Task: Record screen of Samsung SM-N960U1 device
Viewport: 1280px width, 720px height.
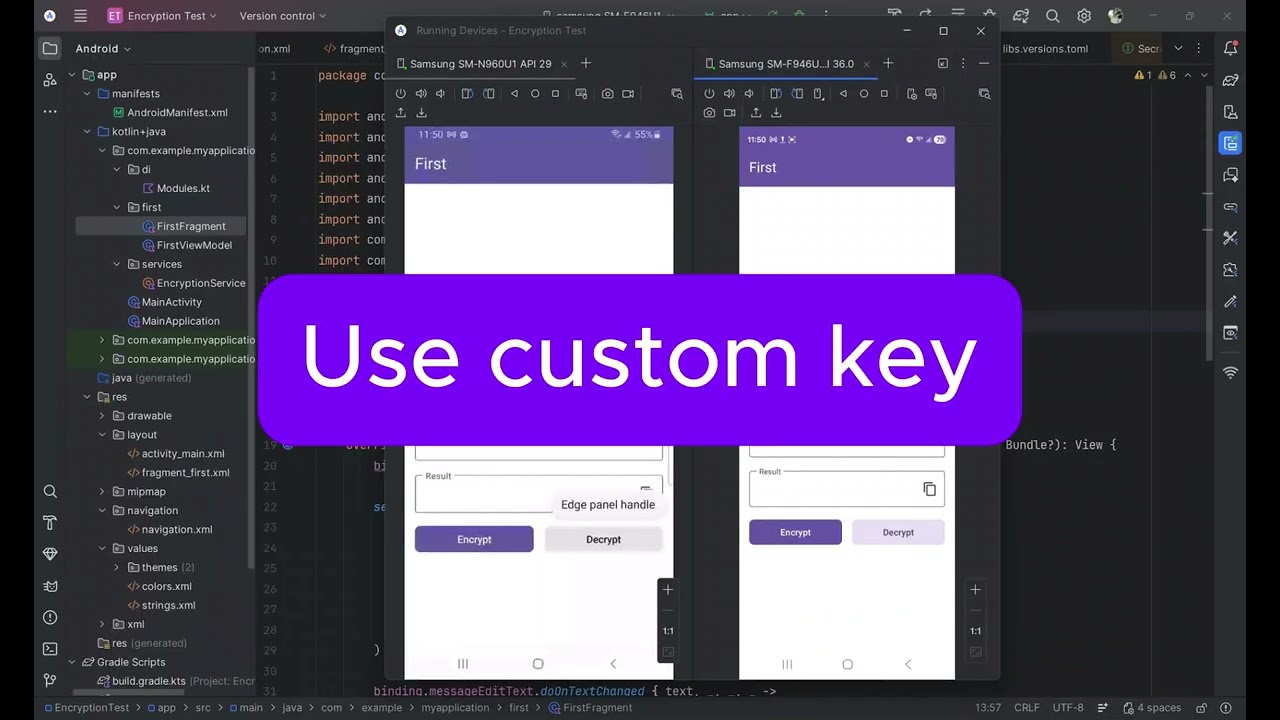Action: tap(628, 94)
